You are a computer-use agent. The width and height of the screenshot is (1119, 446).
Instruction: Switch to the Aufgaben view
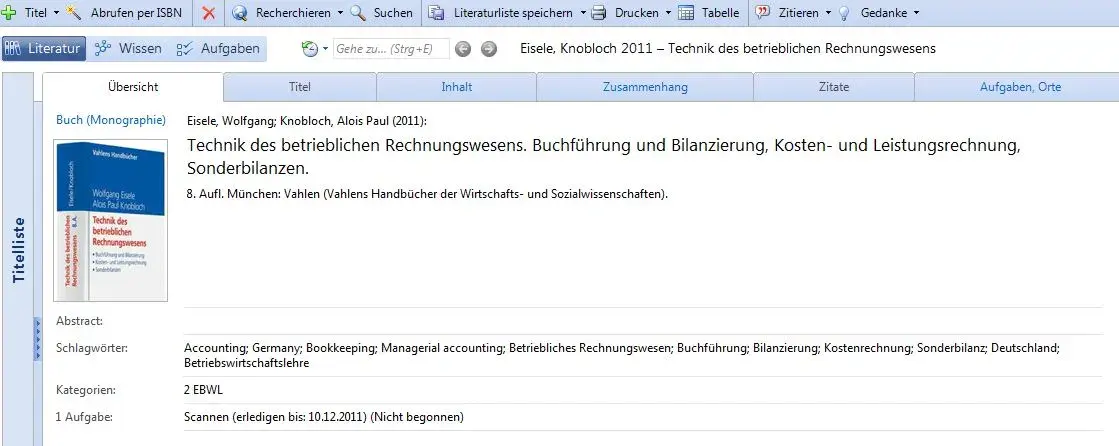click(218, 49)
